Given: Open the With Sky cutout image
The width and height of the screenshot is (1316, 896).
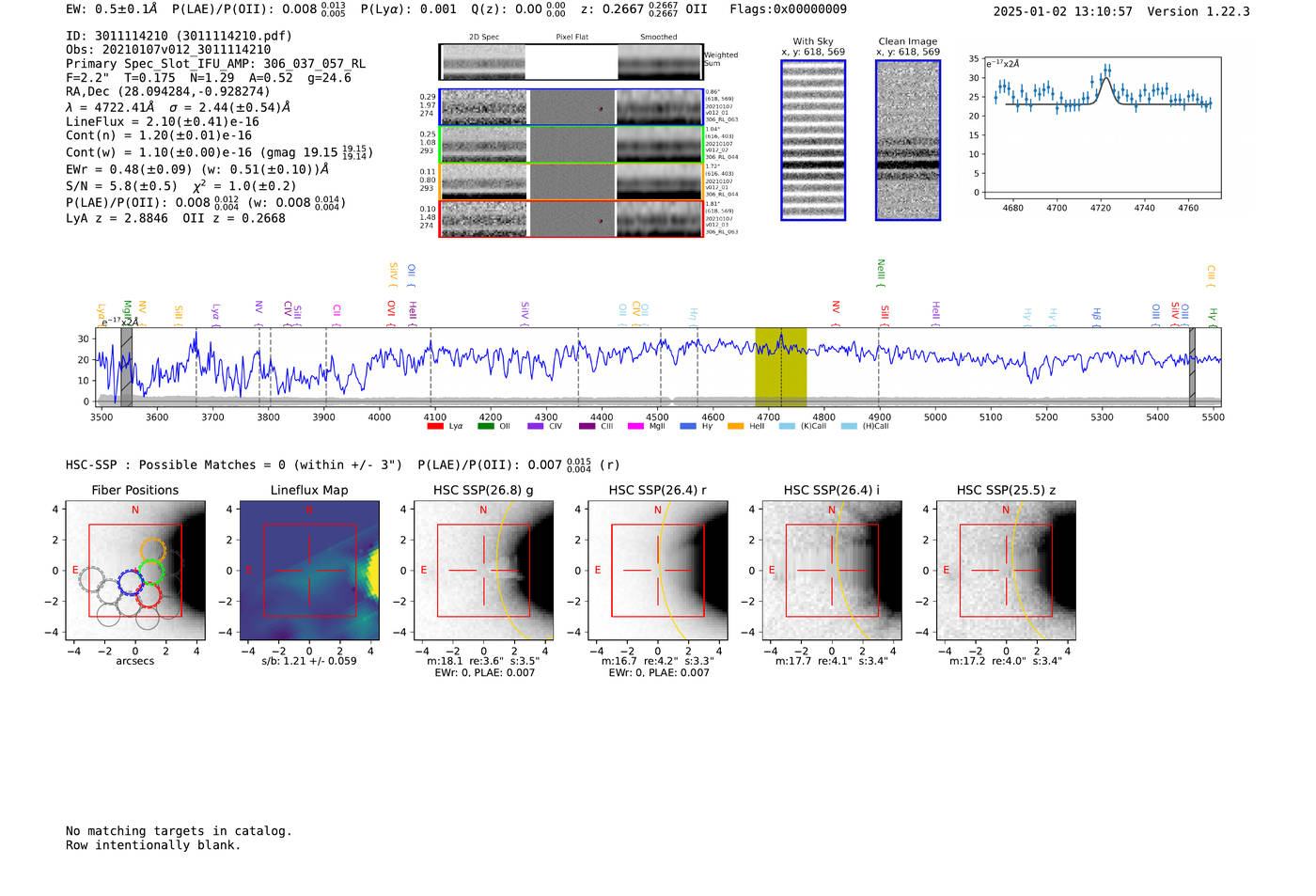Looking at the screenshot, I should 813,140.
